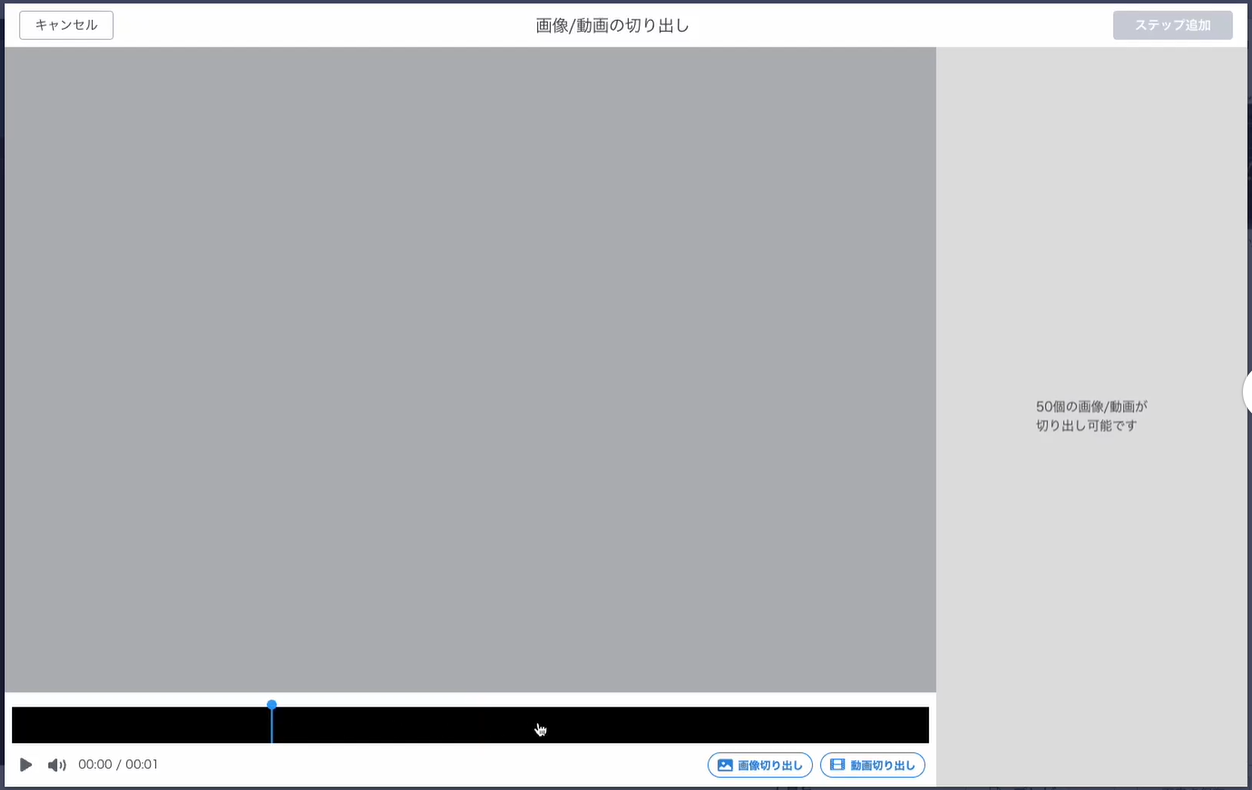This screenshot has height=790, width=1252.
Task: Collapse the right drawer using the round tab
Action: (x=1246, y=392)
